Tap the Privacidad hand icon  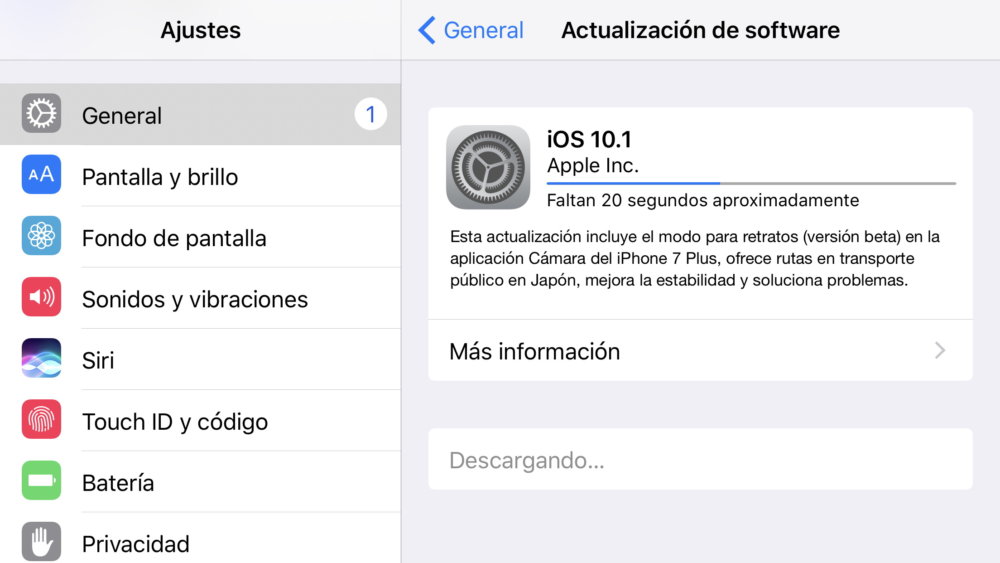tap(41, 542)
